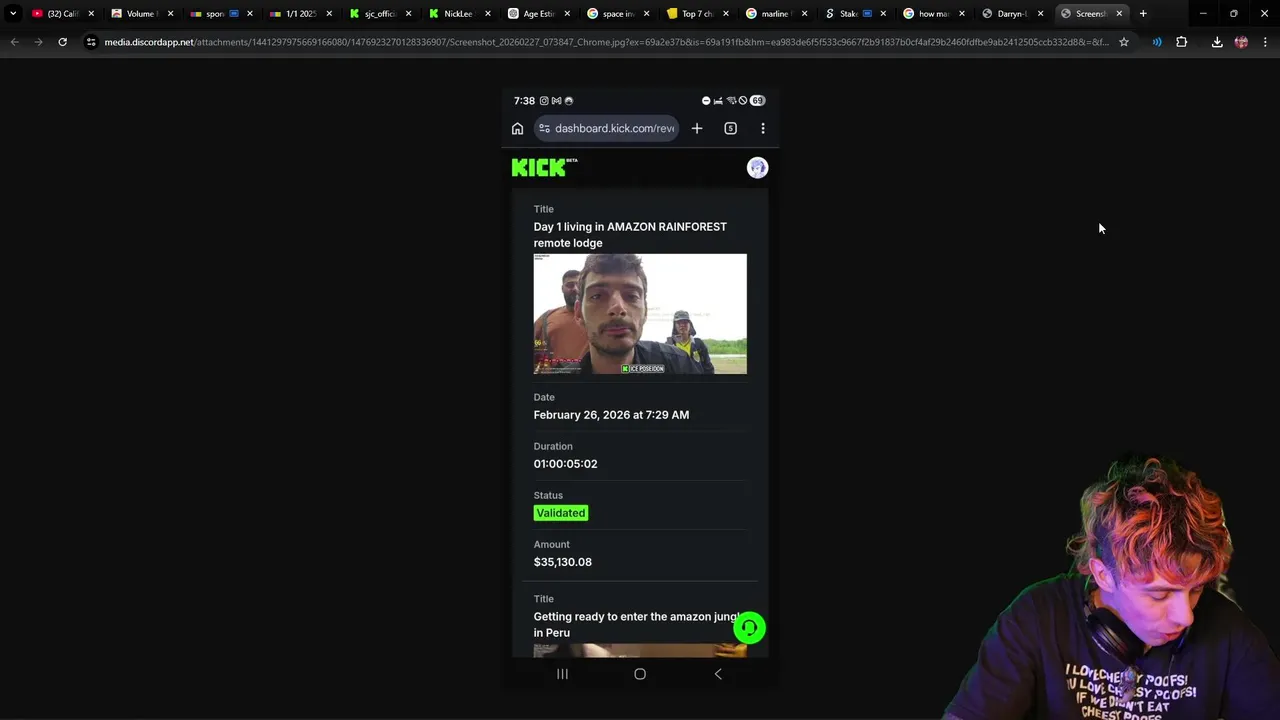Image resolution: width=1280 pixels, height=720 pixels.
Task: Open the Chrome profile avatar
Action: [1241, 42]
